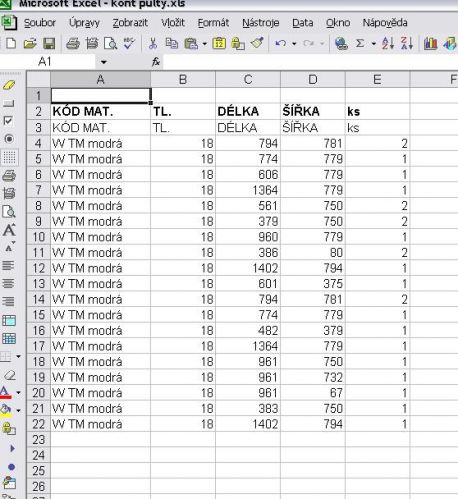Cut selection with the scissors icon
458x499 pixels.
coord(153,44)
